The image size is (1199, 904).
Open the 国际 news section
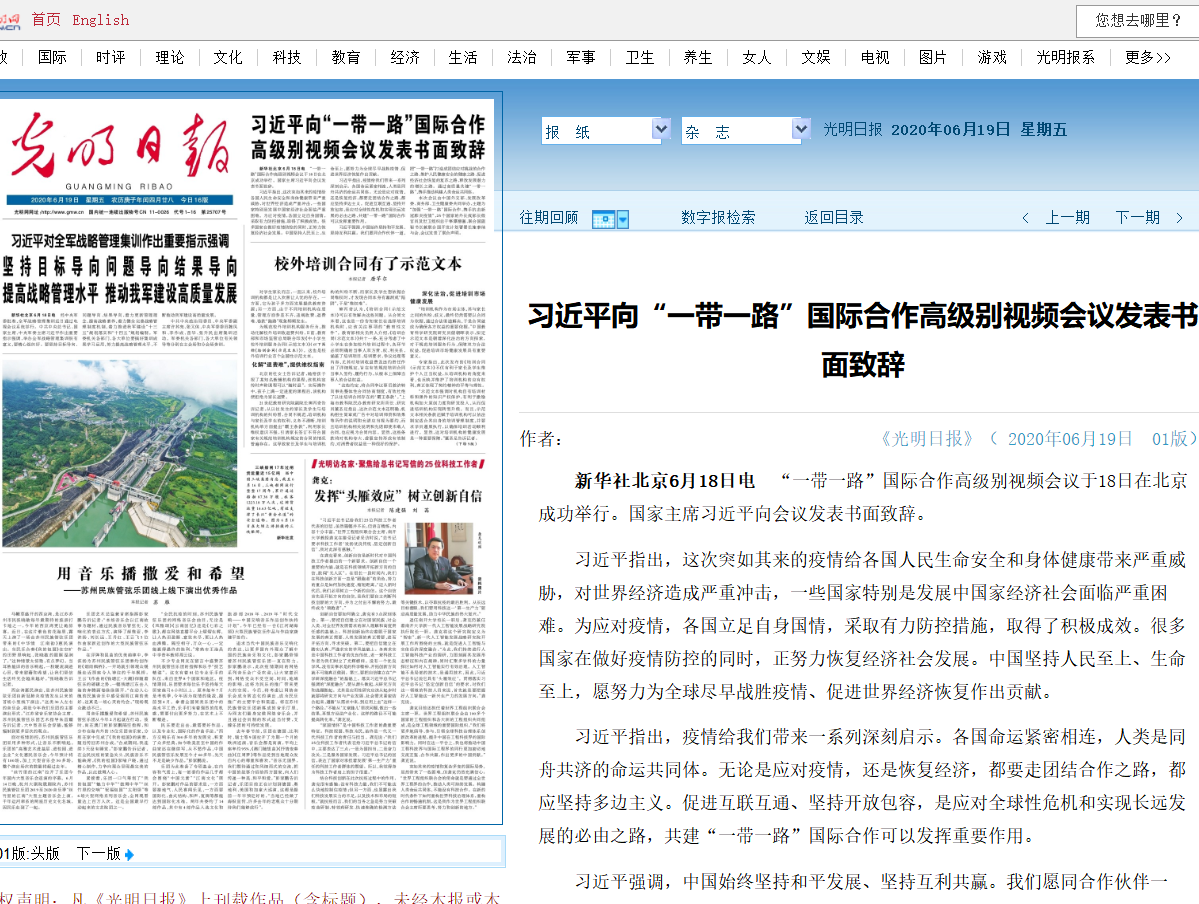pyautogui.click(x=52, y=57)
